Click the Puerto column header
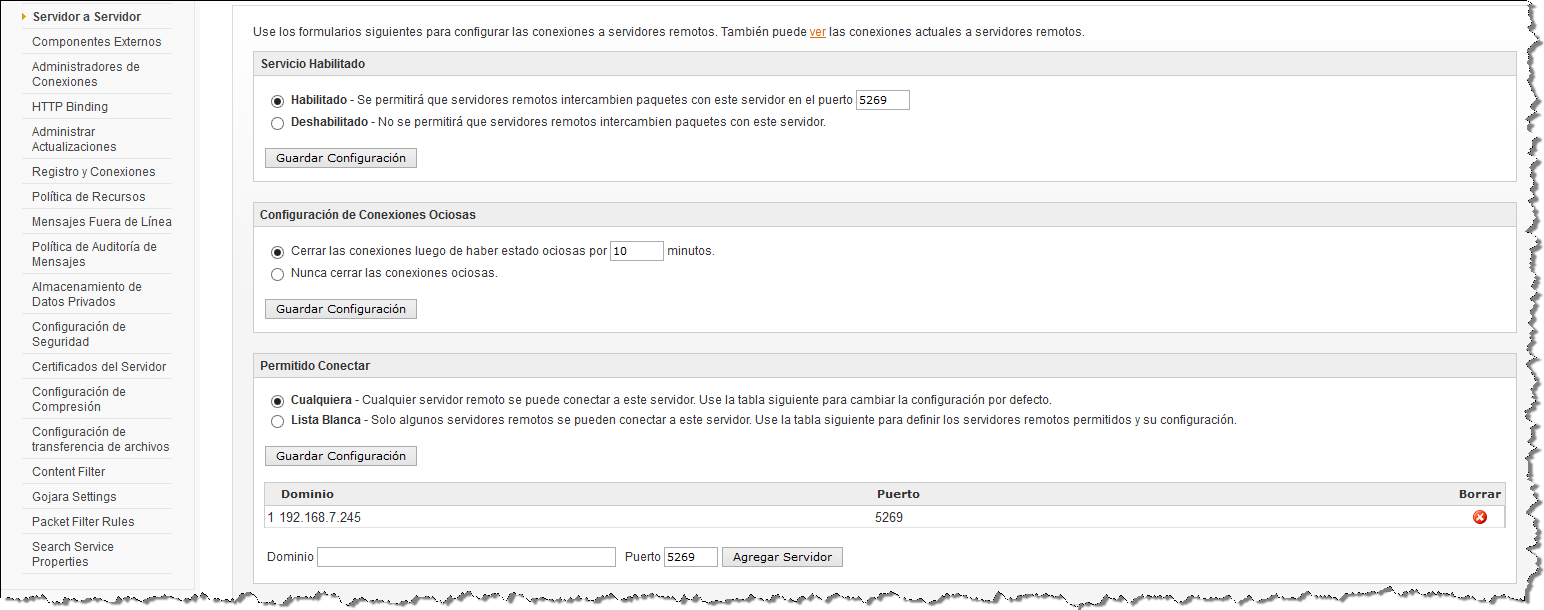The height and width of the screenshot is (610, 1544). pyautogui.click(x=898, y=494)
